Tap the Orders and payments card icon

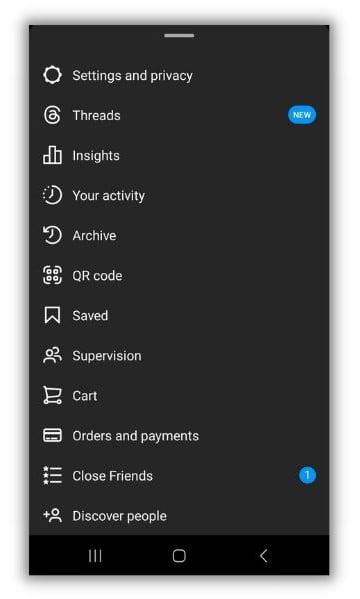(x=52, y=435)
